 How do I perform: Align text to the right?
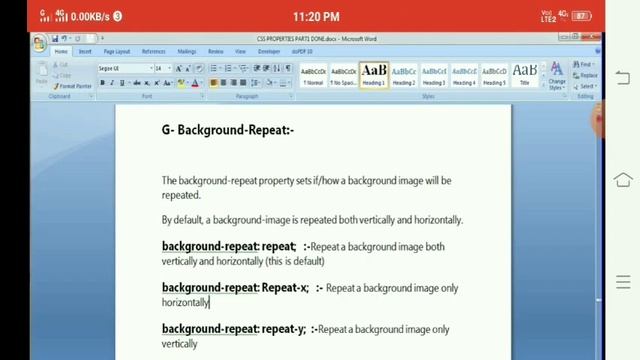click(x=233, y=83)
